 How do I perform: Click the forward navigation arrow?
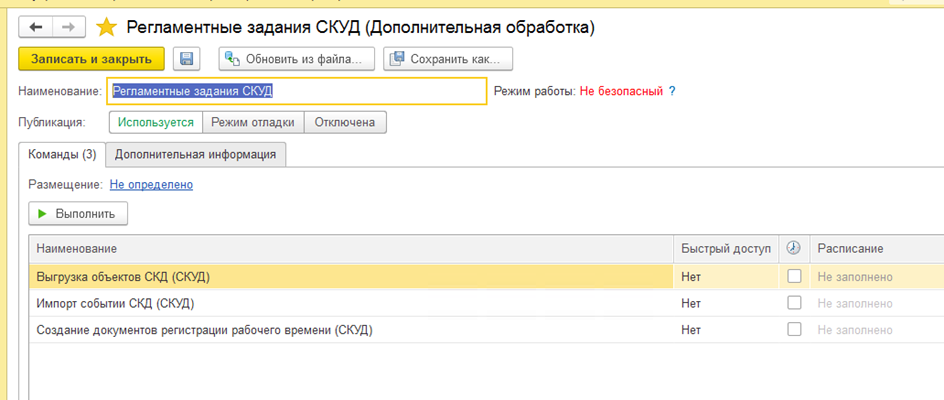tap(68, 27)
